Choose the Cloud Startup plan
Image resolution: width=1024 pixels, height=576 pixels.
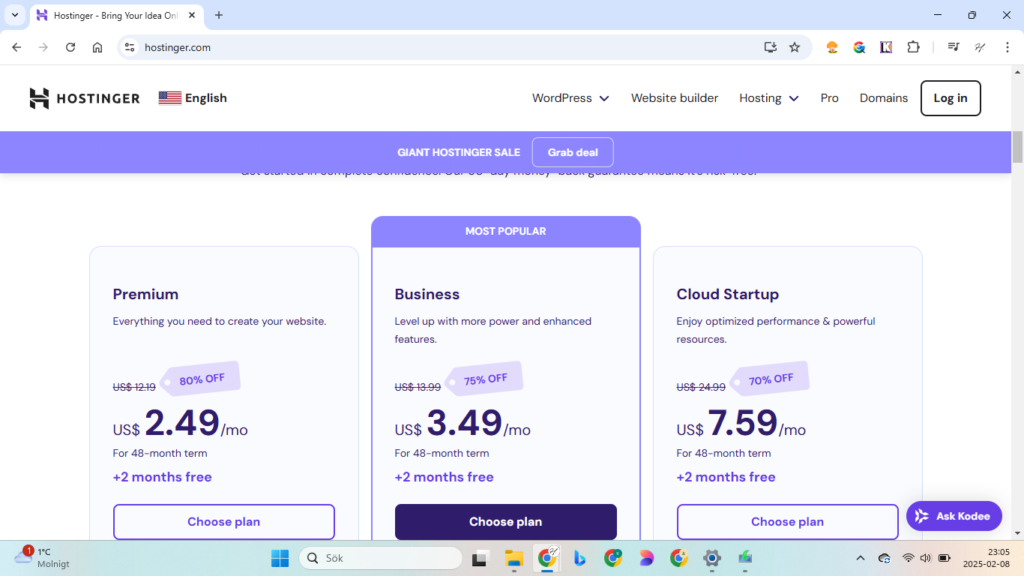[x=787, y=521]
